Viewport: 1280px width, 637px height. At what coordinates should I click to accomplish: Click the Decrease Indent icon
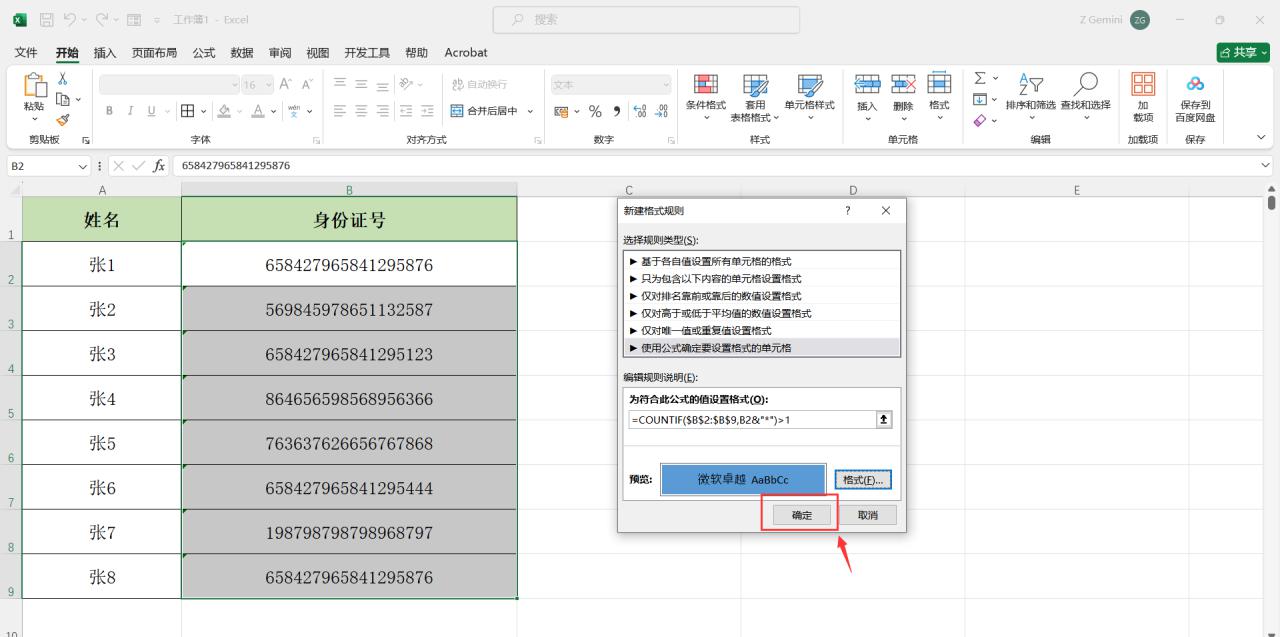tap(406, 111)
